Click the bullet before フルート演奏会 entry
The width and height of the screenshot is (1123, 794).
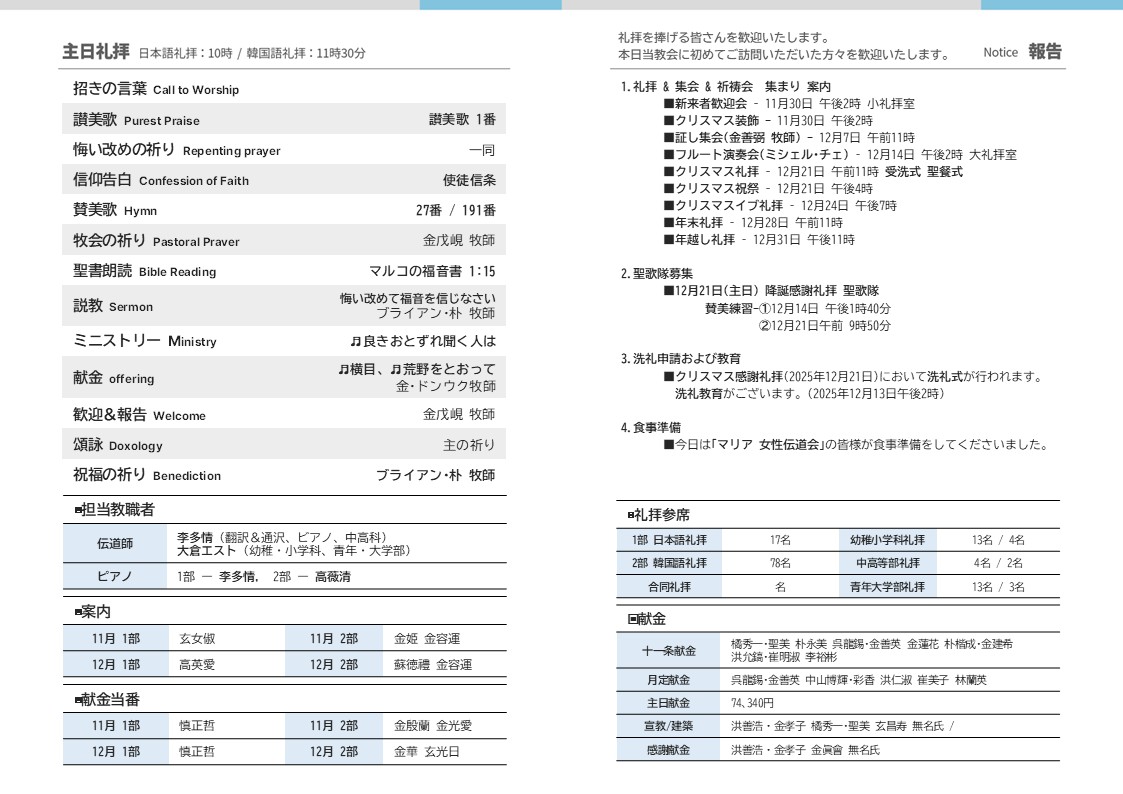pyautogui.click(x=668, y=155)
